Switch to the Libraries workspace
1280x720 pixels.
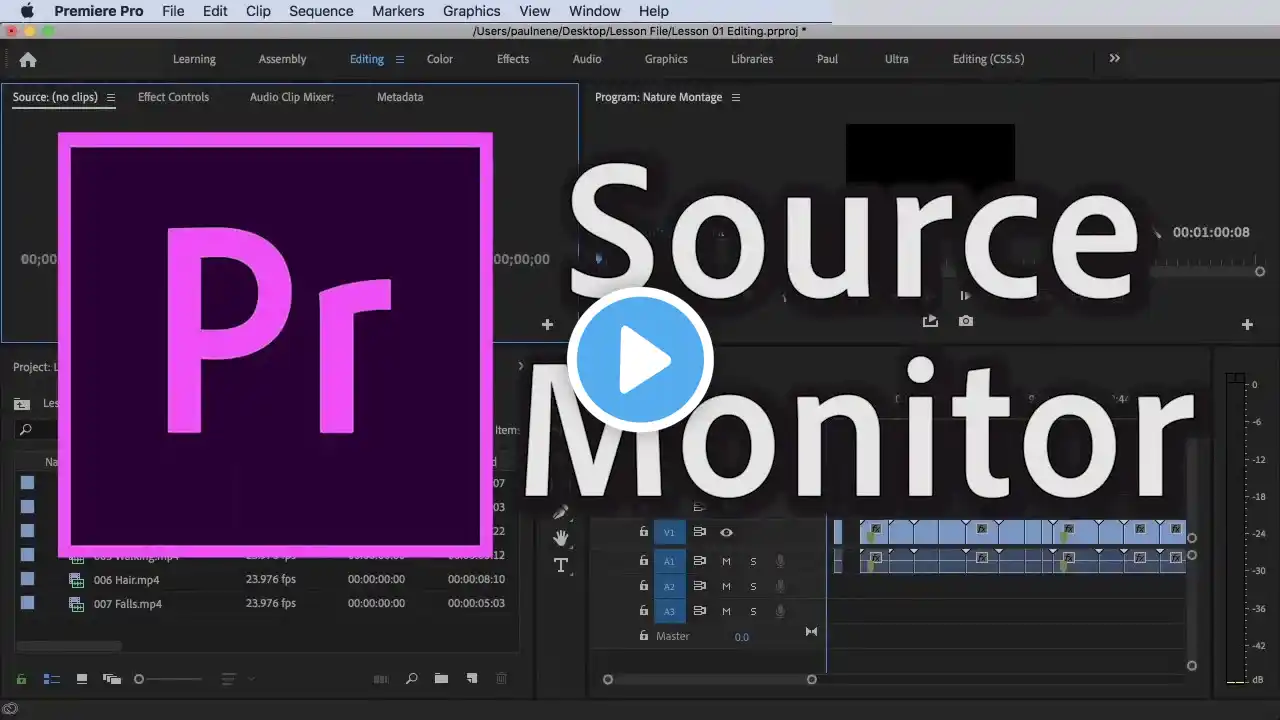coord(752,59)
